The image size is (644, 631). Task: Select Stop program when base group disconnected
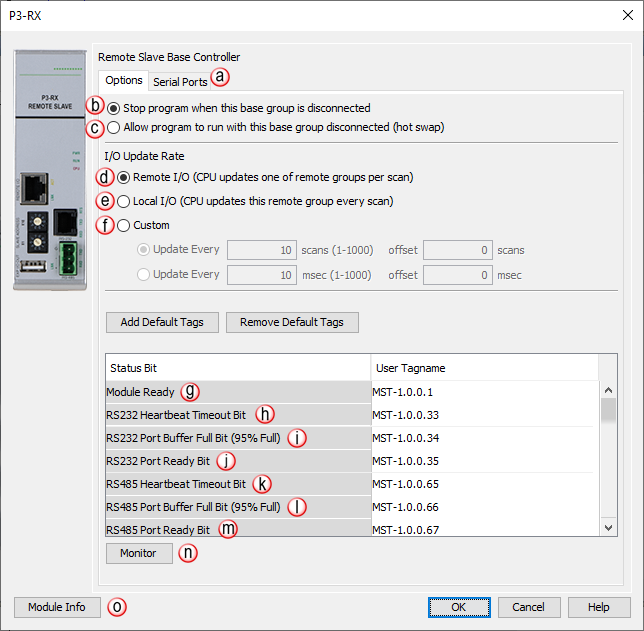(x=115, y=108)
